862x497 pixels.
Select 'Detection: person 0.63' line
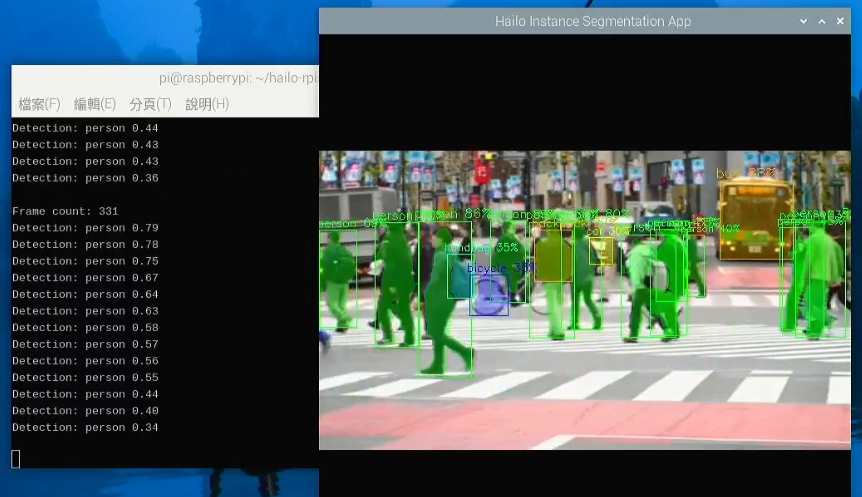pos(85,311)
